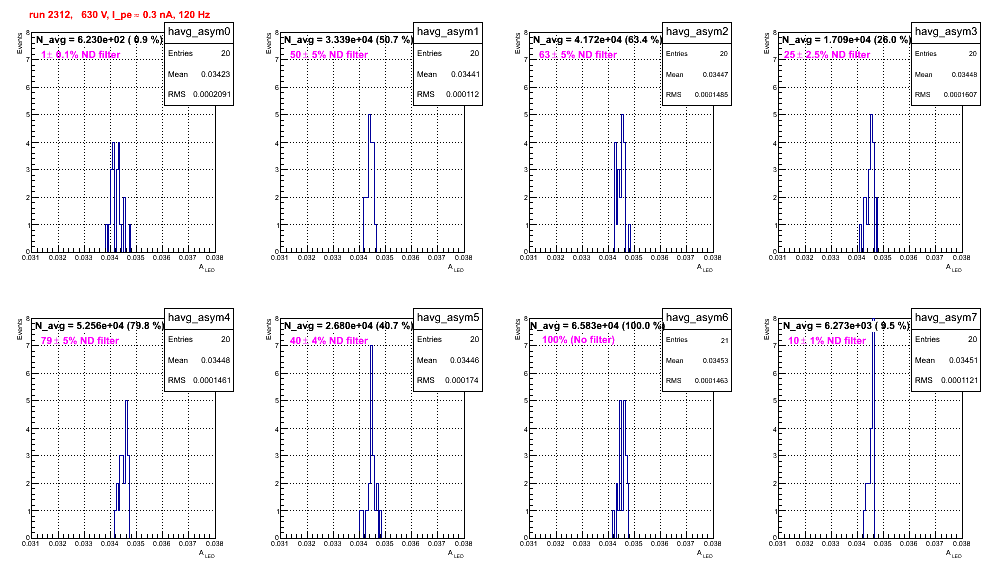Click the magenta '25± 2.5% ND filter' text
This screenshot has height=572, width=996.
827,55
